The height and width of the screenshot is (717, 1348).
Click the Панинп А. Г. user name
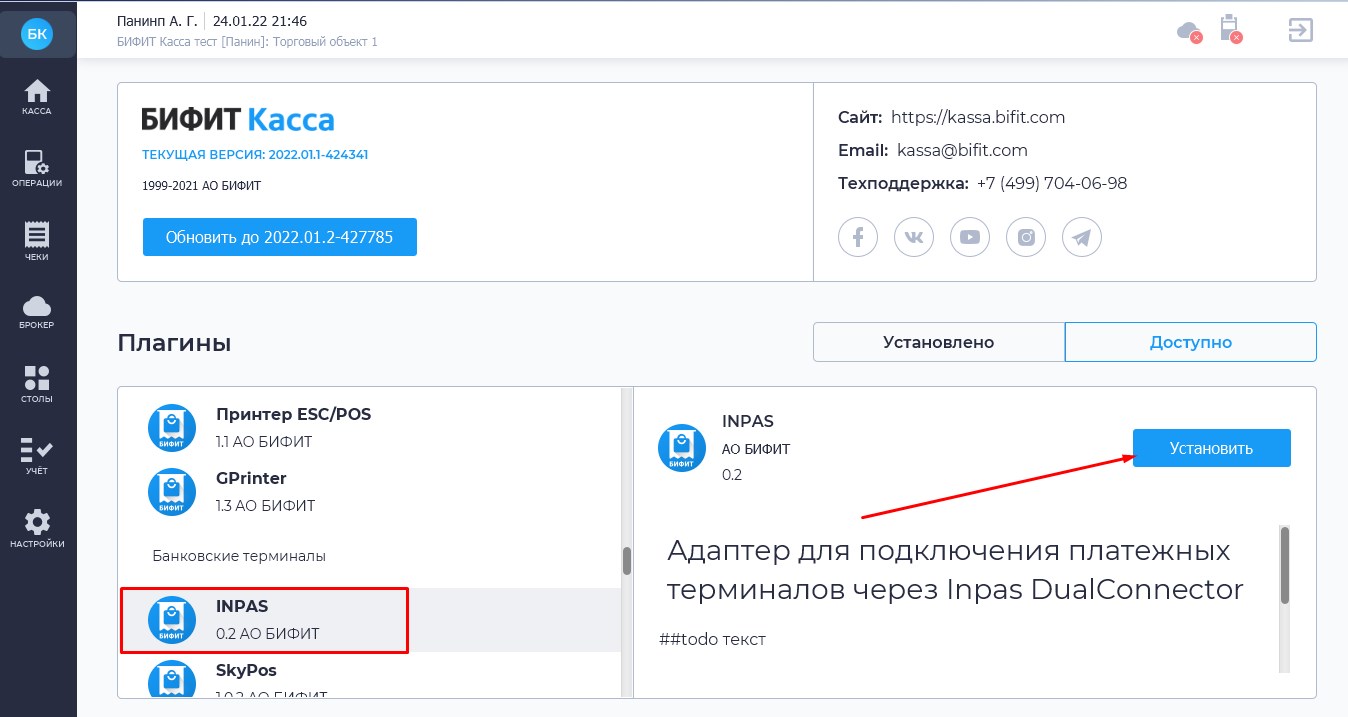157,20
